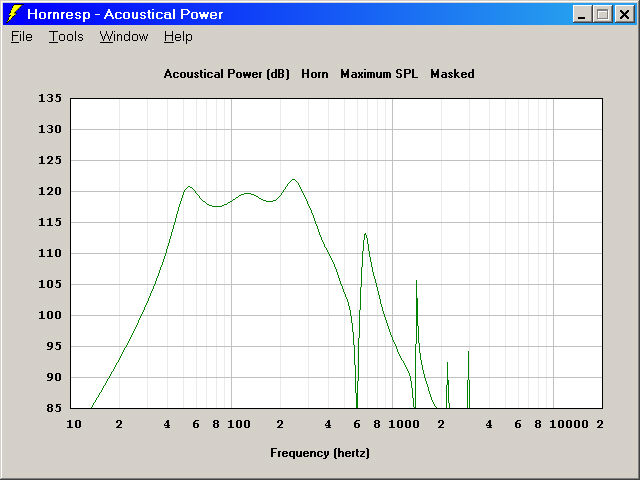Open the Help menu

pyautogui.click(x=178, y=37)
